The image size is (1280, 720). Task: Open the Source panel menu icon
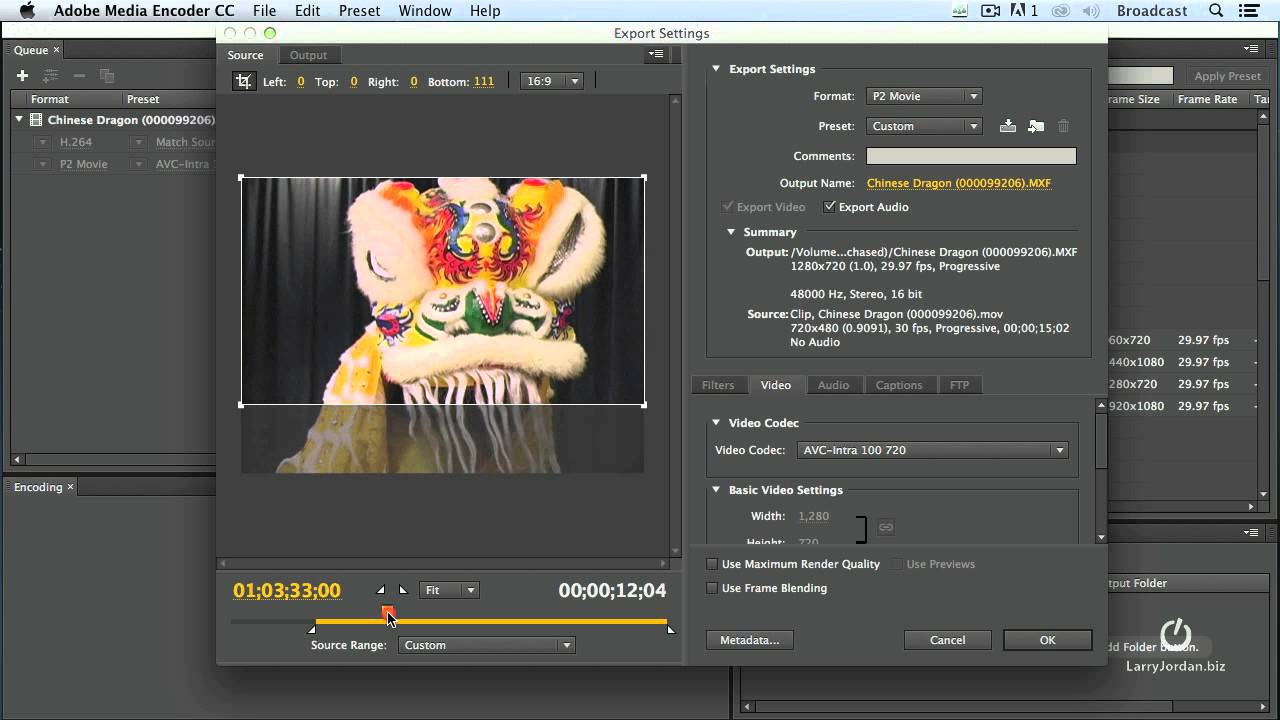click(x=656, y=54)
